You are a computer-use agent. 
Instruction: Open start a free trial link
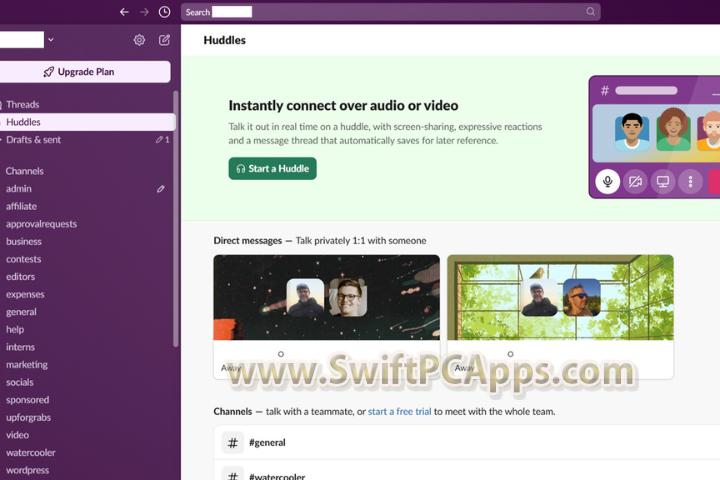tap(399, 412)
